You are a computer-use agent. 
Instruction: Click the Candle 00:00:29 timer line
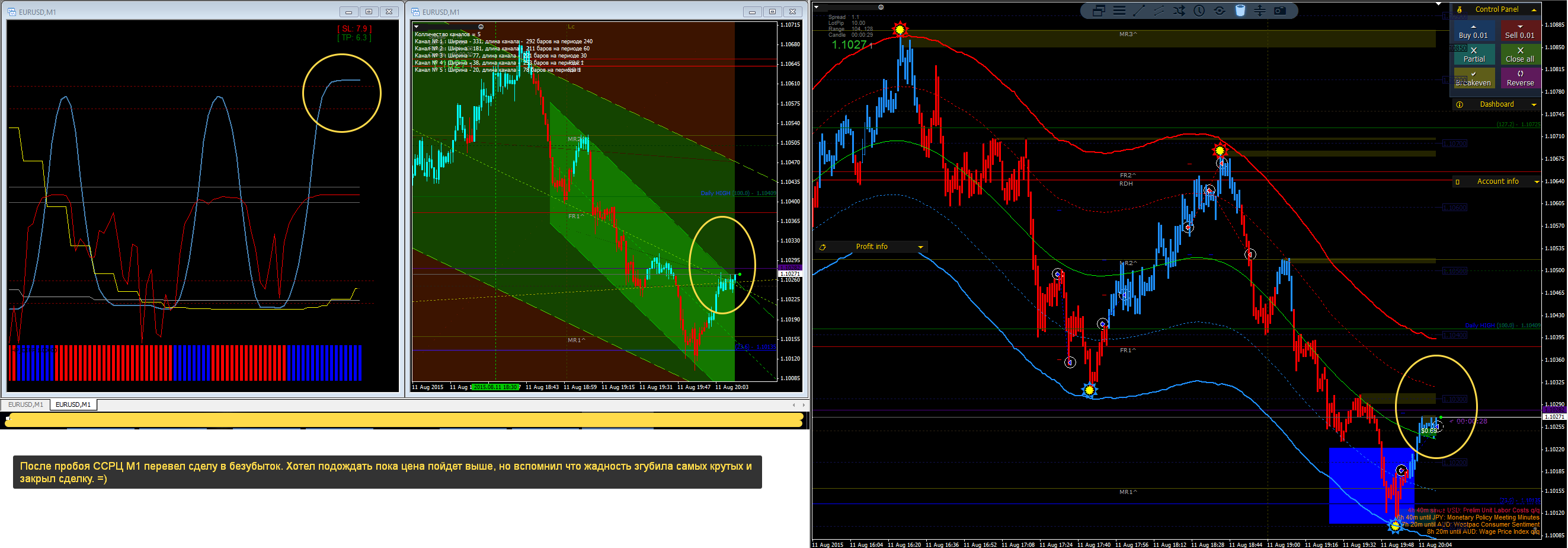click(x=850, y=36)
